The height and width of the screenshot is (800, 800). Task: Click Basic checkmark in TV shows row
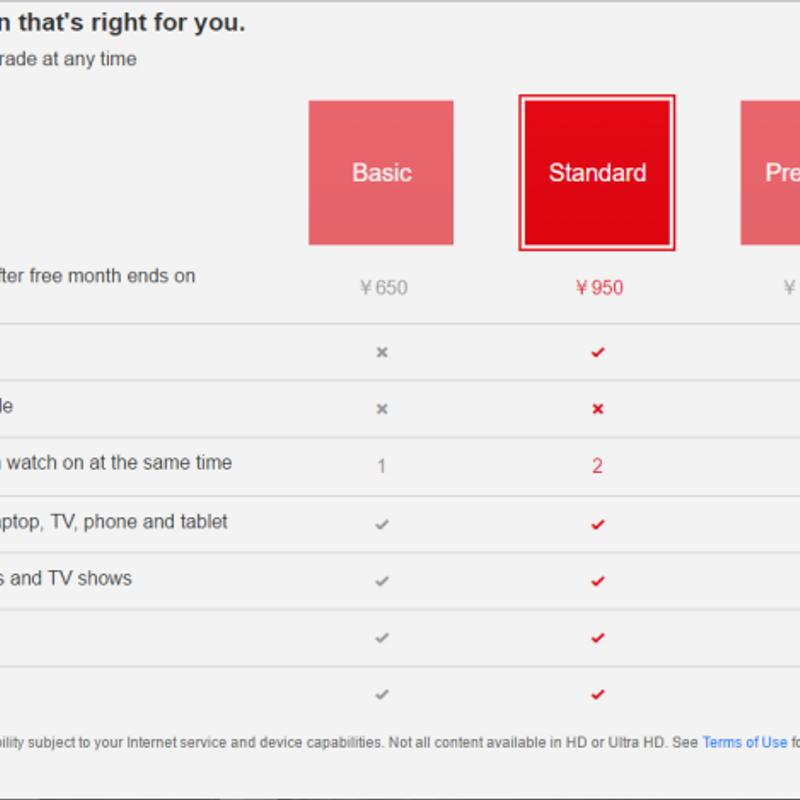point(382,581)
